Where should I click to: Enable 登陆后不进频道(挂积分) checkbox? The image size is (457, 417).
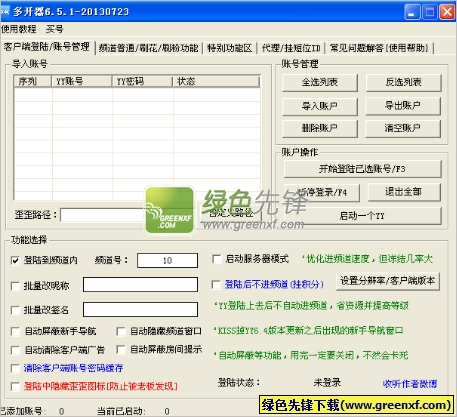click(x=216, y=285)
